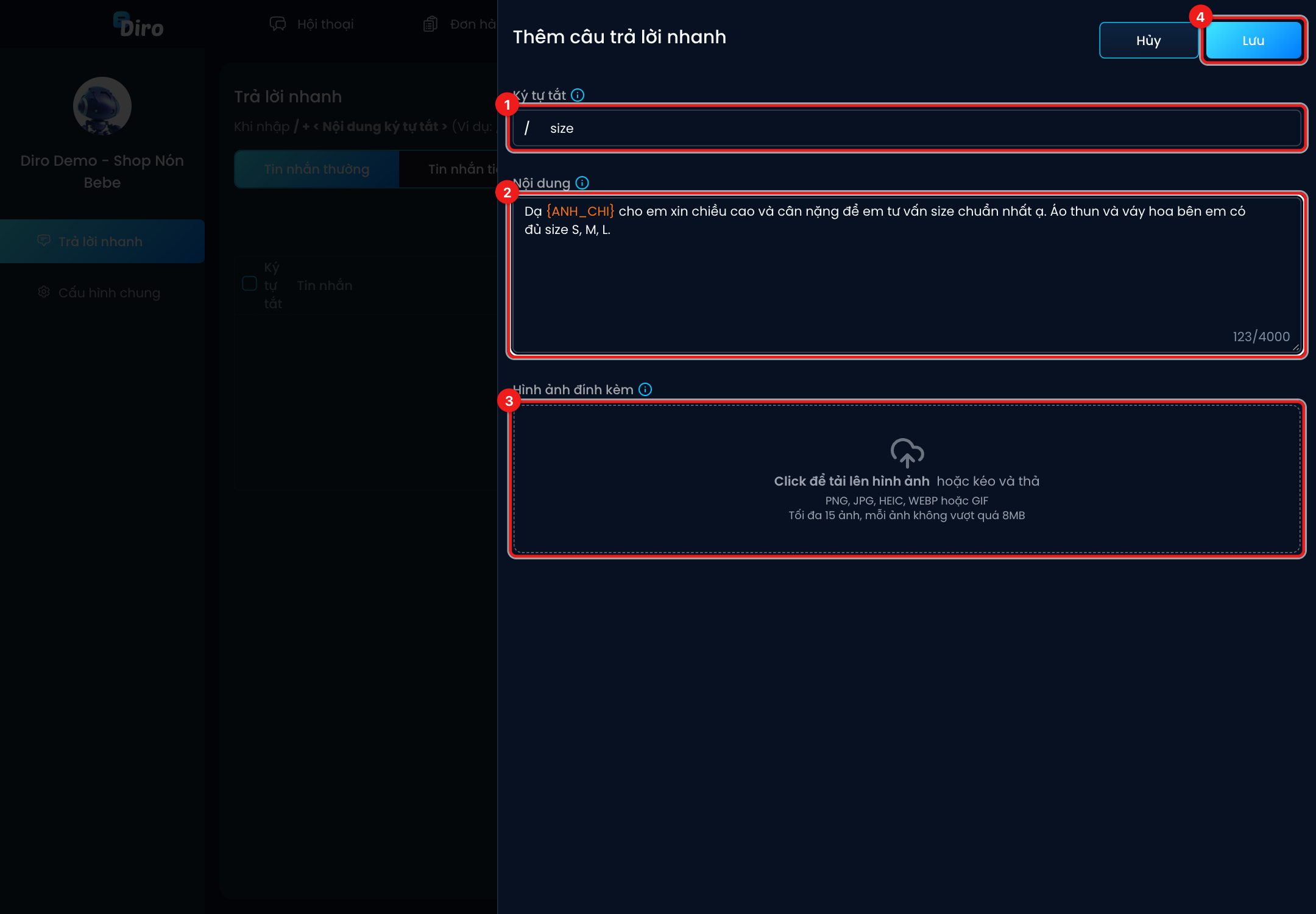This screenshot has width=1316, height=914.
Task: Click the shop robot avatar
Action: coord(102,106)
